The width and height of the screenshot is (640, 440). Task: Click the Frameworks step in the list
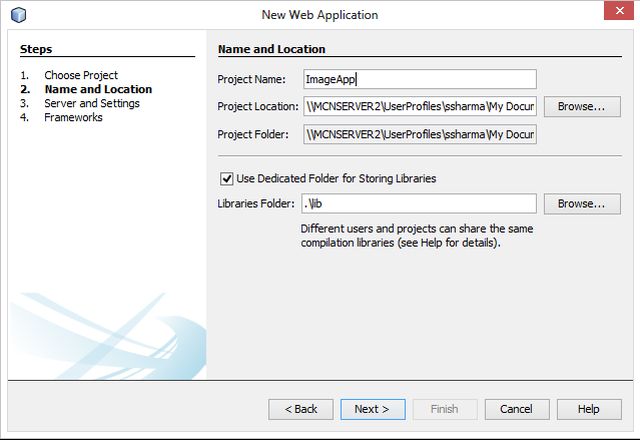coord(73,117)
